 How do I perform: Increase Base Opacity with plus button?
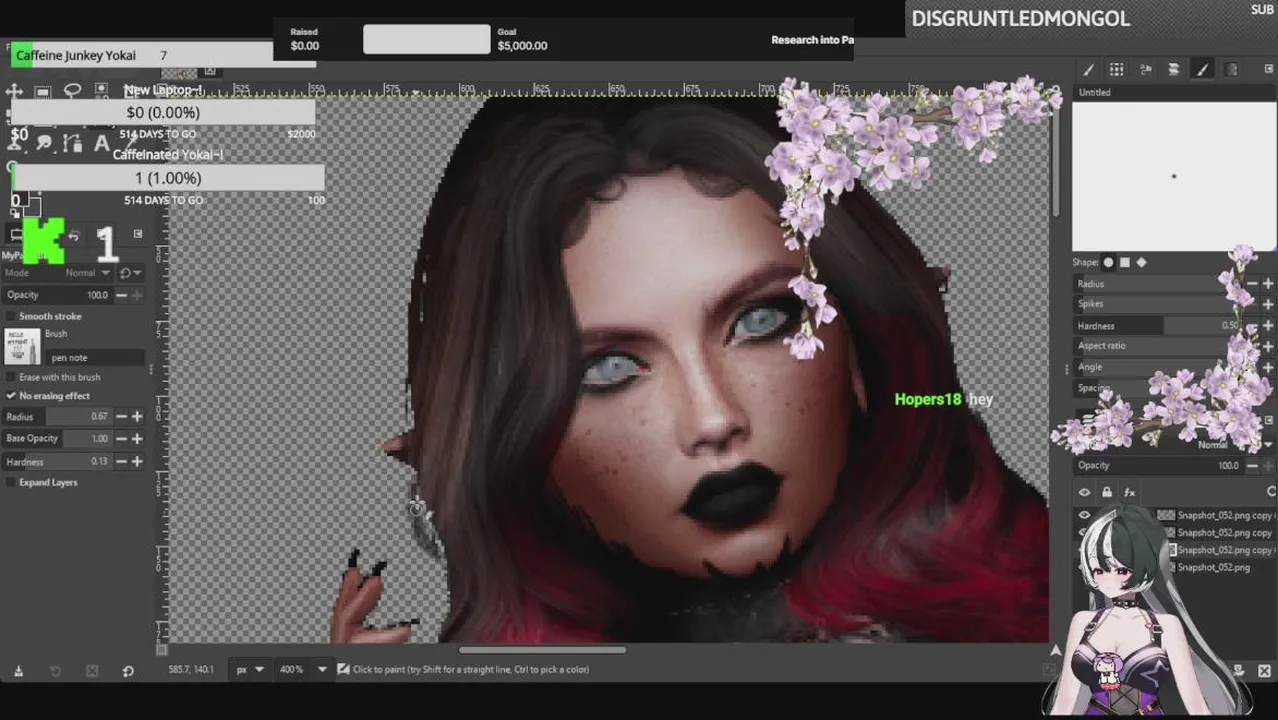coord(137,438)
